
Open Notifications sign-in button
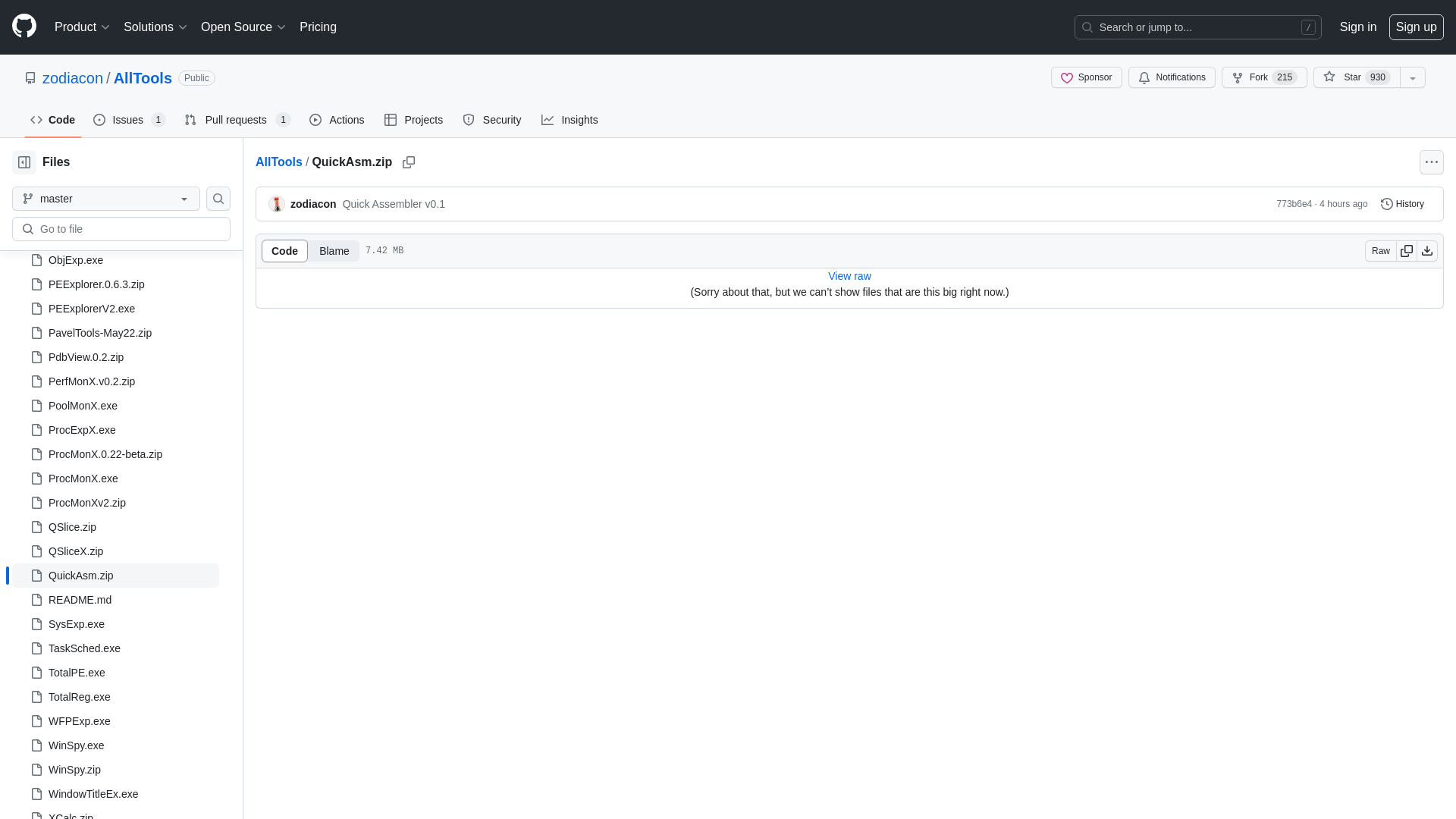pyautogui.click(x=1172, y=77)
